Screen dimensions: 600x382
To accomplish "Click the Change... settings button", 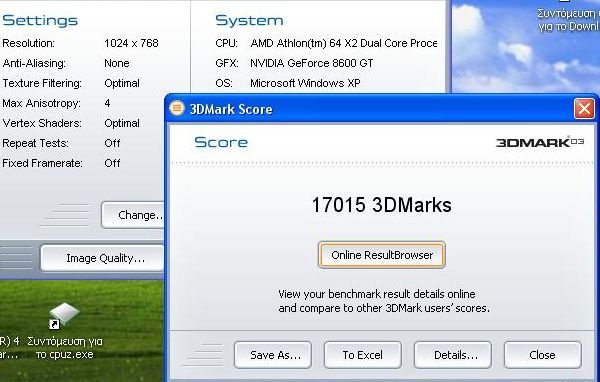I will click(133, 215).
